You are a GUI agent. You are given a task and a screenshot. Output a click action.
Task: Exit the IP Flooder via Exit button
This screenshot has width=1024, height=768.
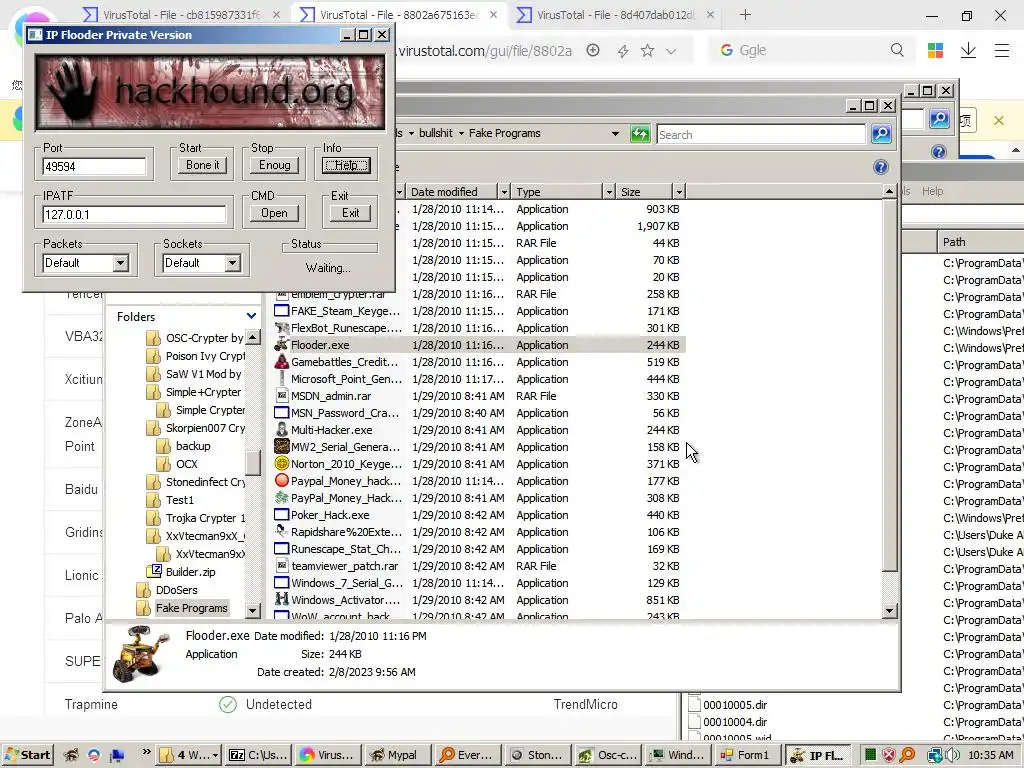click(x=350, y=213)
